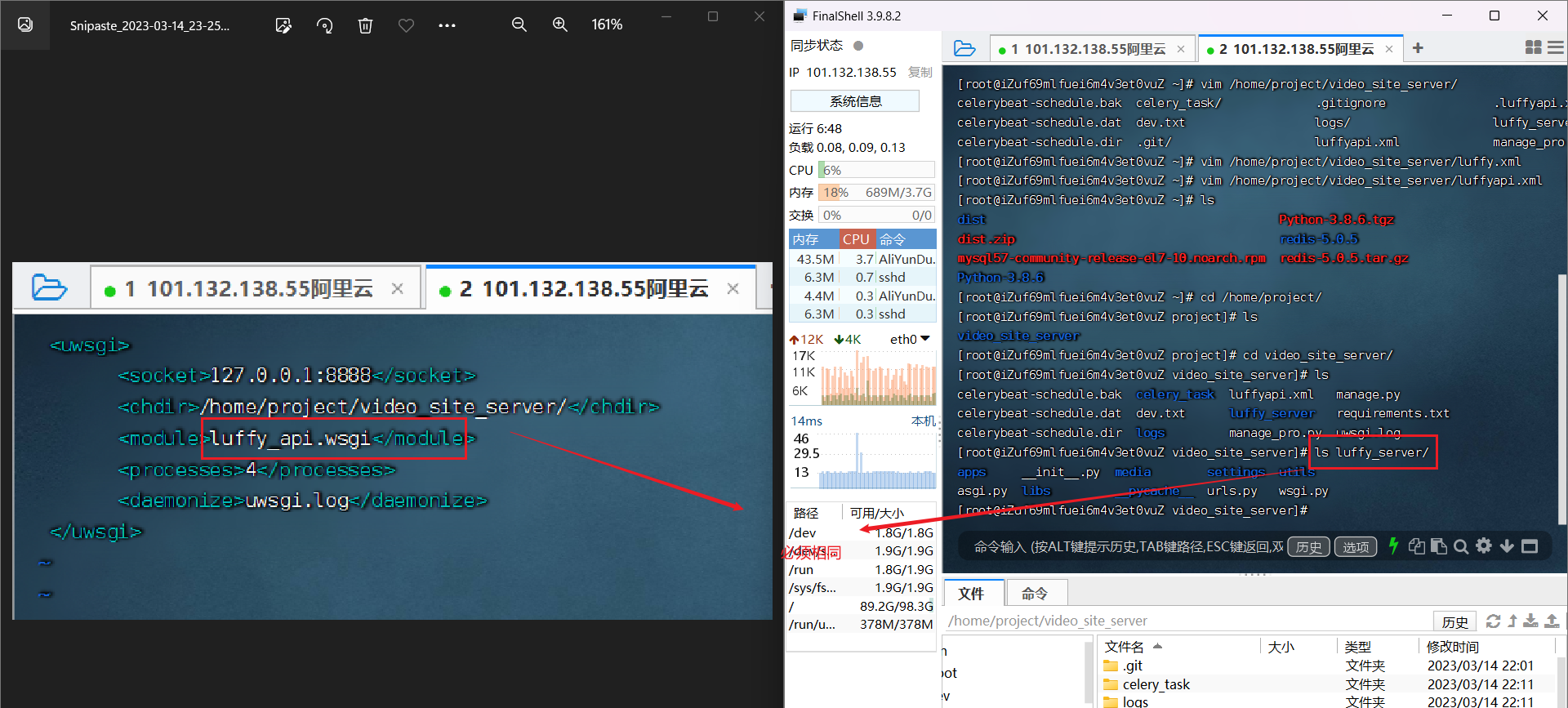The width and height of the screenshot is (1568, 708).
Task: Close FinalShell tab 2 with its x
Action: click(1389, 49)
